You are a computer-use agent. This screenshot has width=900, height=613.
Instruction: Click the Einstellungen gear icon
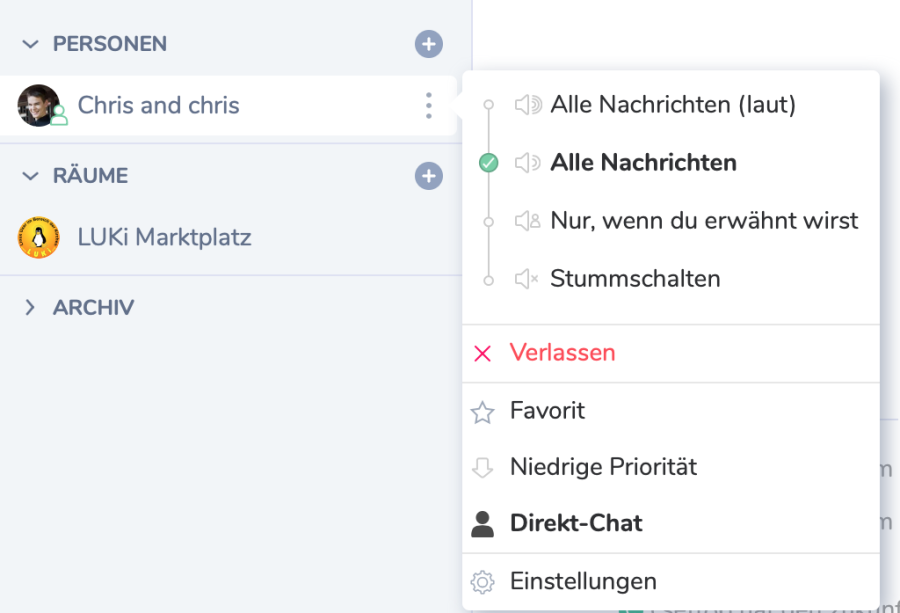coord(483,582)
